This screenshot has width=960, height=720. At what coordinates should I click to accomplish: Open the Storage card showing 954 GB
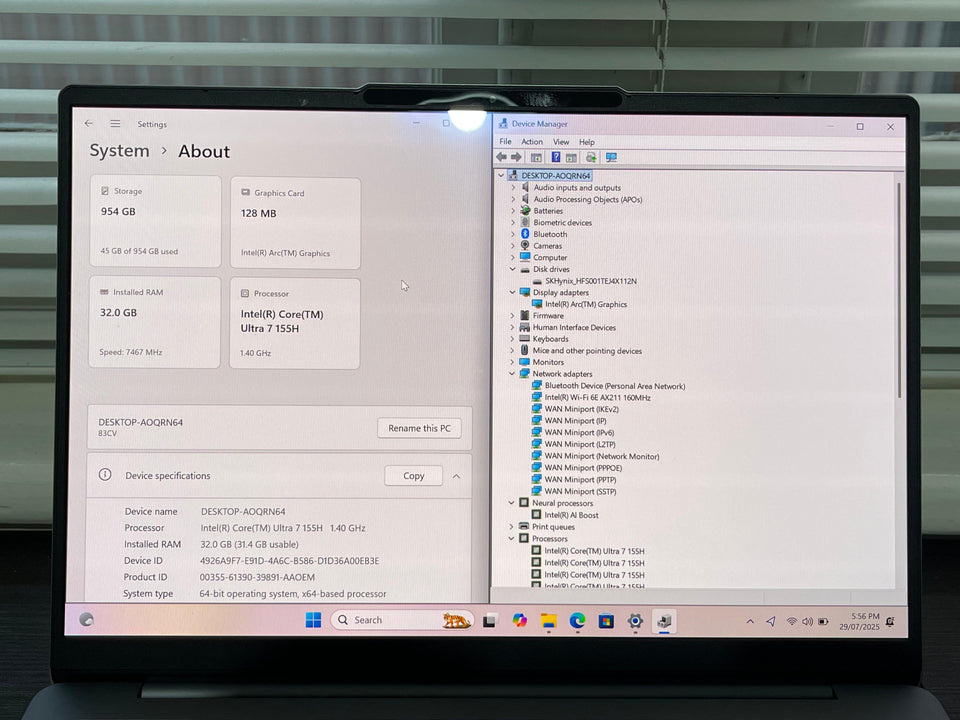[x=156, y=221]
